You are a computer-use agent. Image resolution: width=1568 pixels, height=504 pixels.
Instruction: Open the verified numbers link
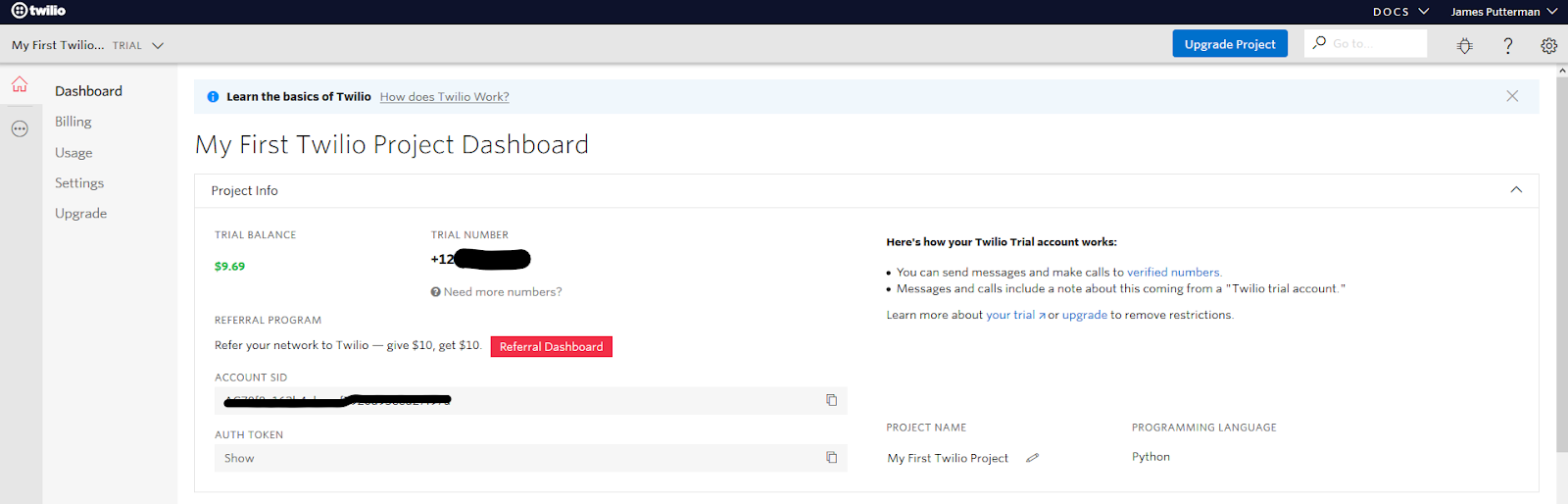point(1173,273)
